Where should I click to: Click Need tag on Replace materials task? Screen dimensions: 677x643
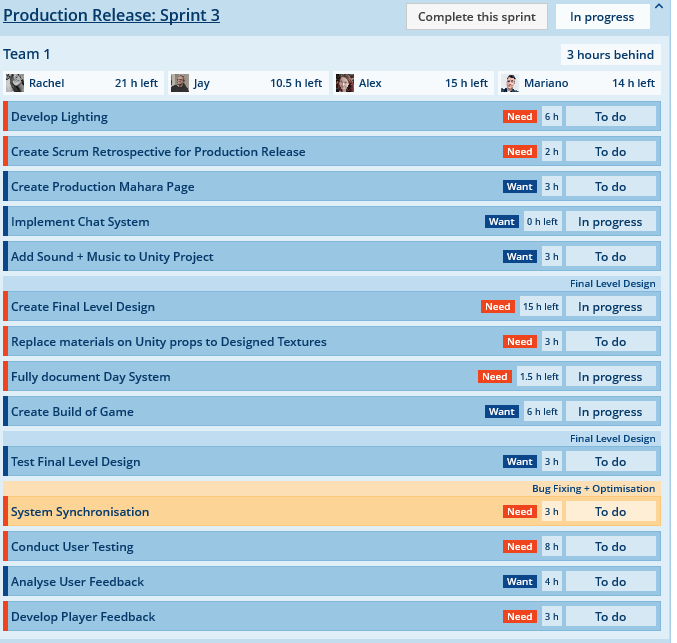519,342
